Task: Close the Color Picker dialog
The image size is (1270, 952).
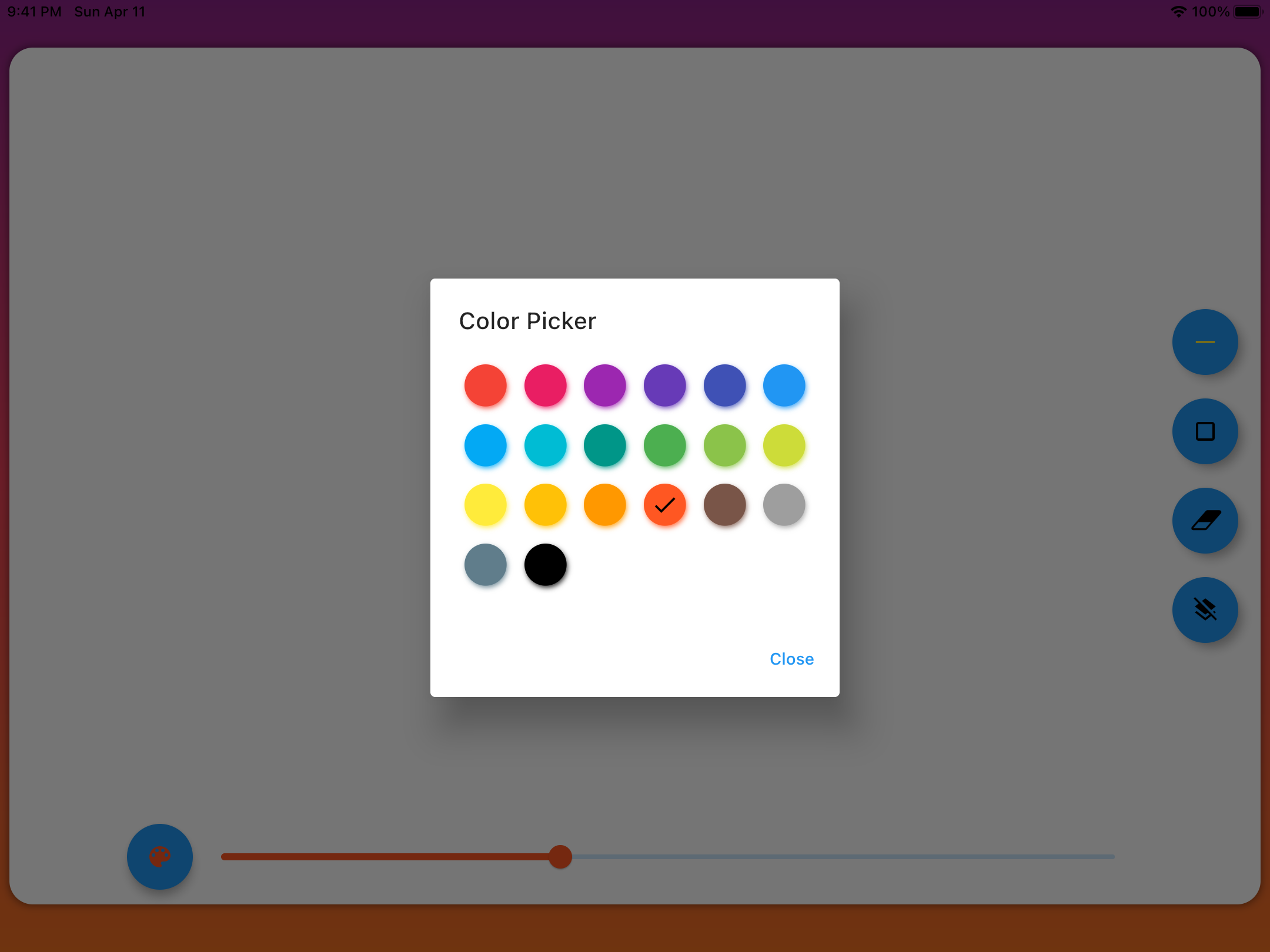Action: tap(791, 659)
